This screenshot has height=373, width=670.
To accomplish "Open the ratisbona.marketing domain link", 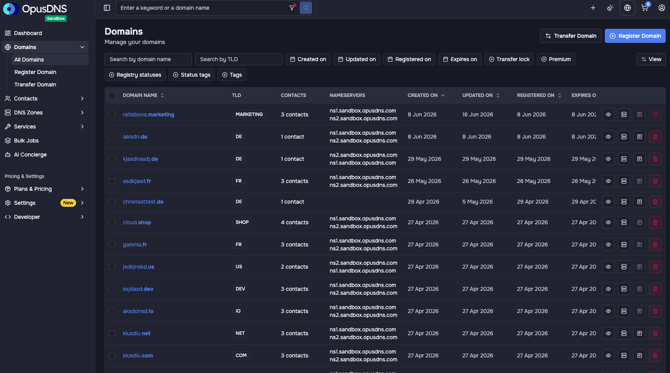I will pyautogui.click(x=148, y=115).
